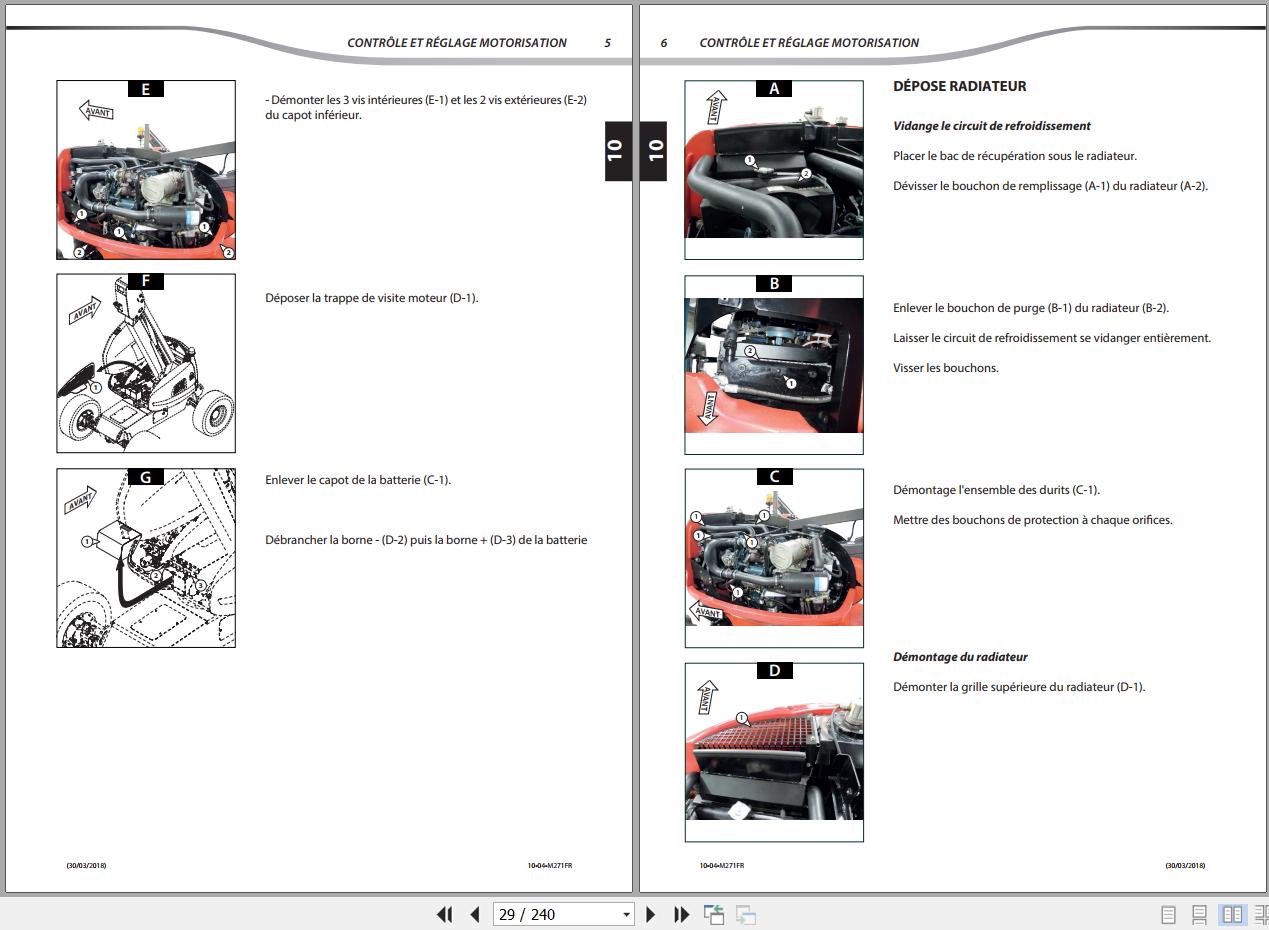Image resolution: width=1269 pixels, height=930 pixels.
Task: Switch to single page view
Action: coord(1167,914)
